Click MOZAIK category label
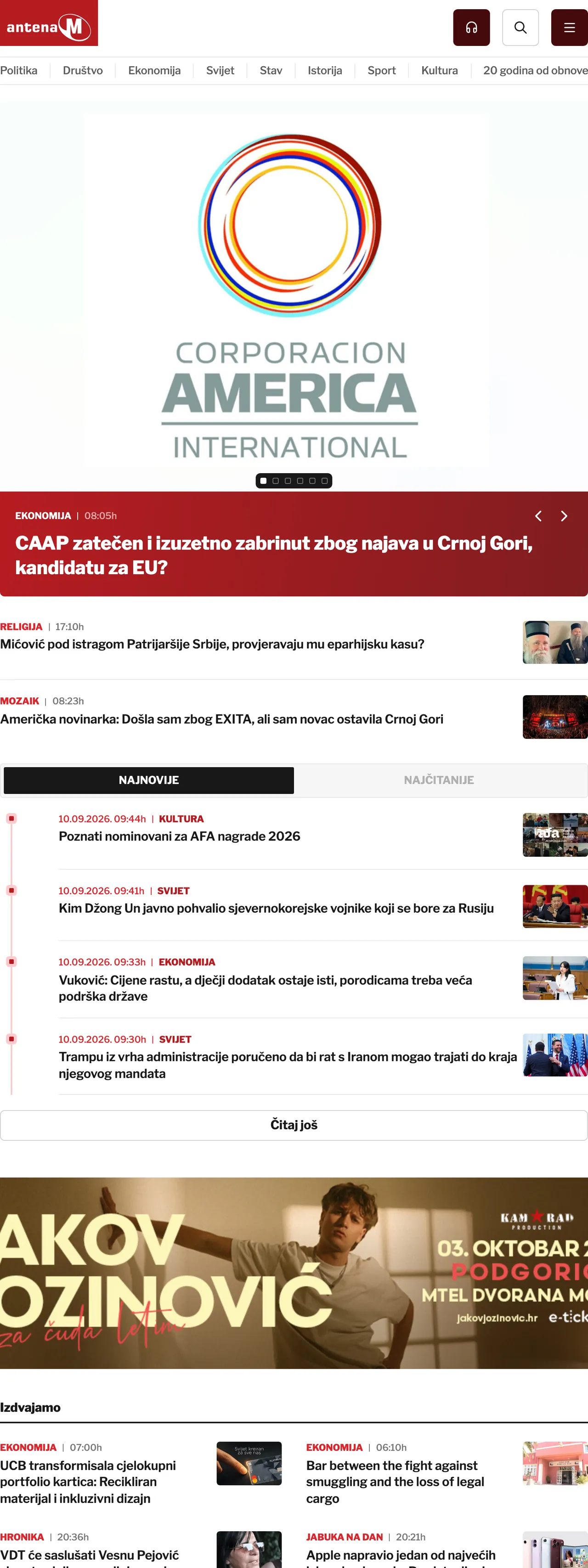 pos(19,701)
